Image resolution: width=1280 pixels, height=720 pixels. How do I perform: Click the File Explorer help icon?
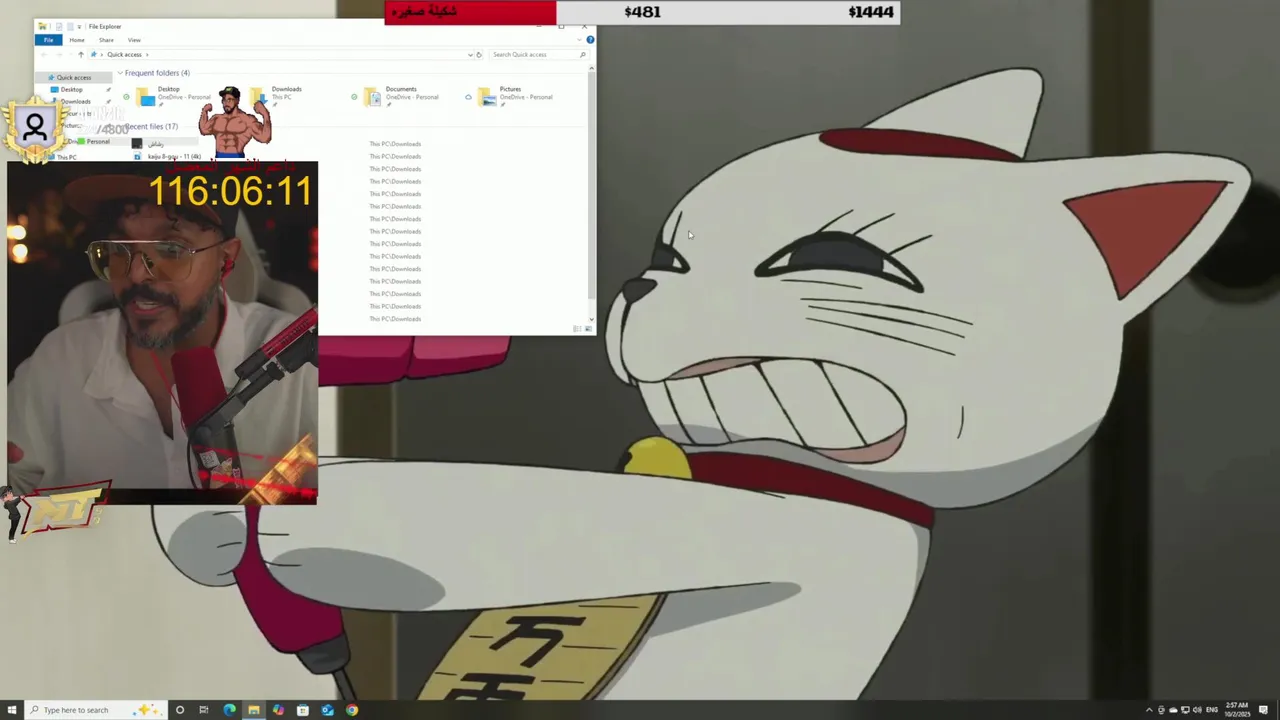click(x=590, y=40)
